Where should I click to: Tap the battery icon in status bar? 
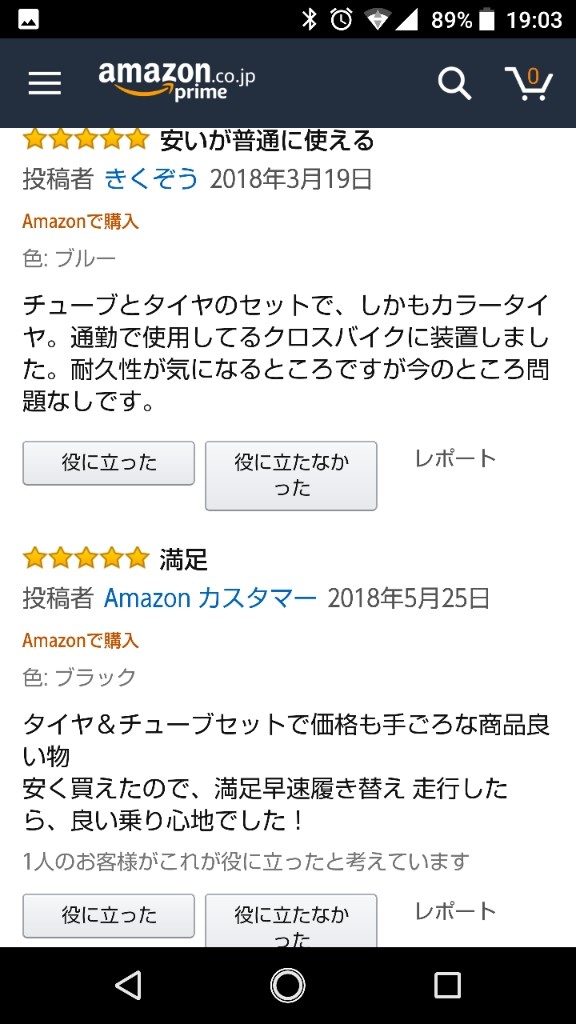487,20
